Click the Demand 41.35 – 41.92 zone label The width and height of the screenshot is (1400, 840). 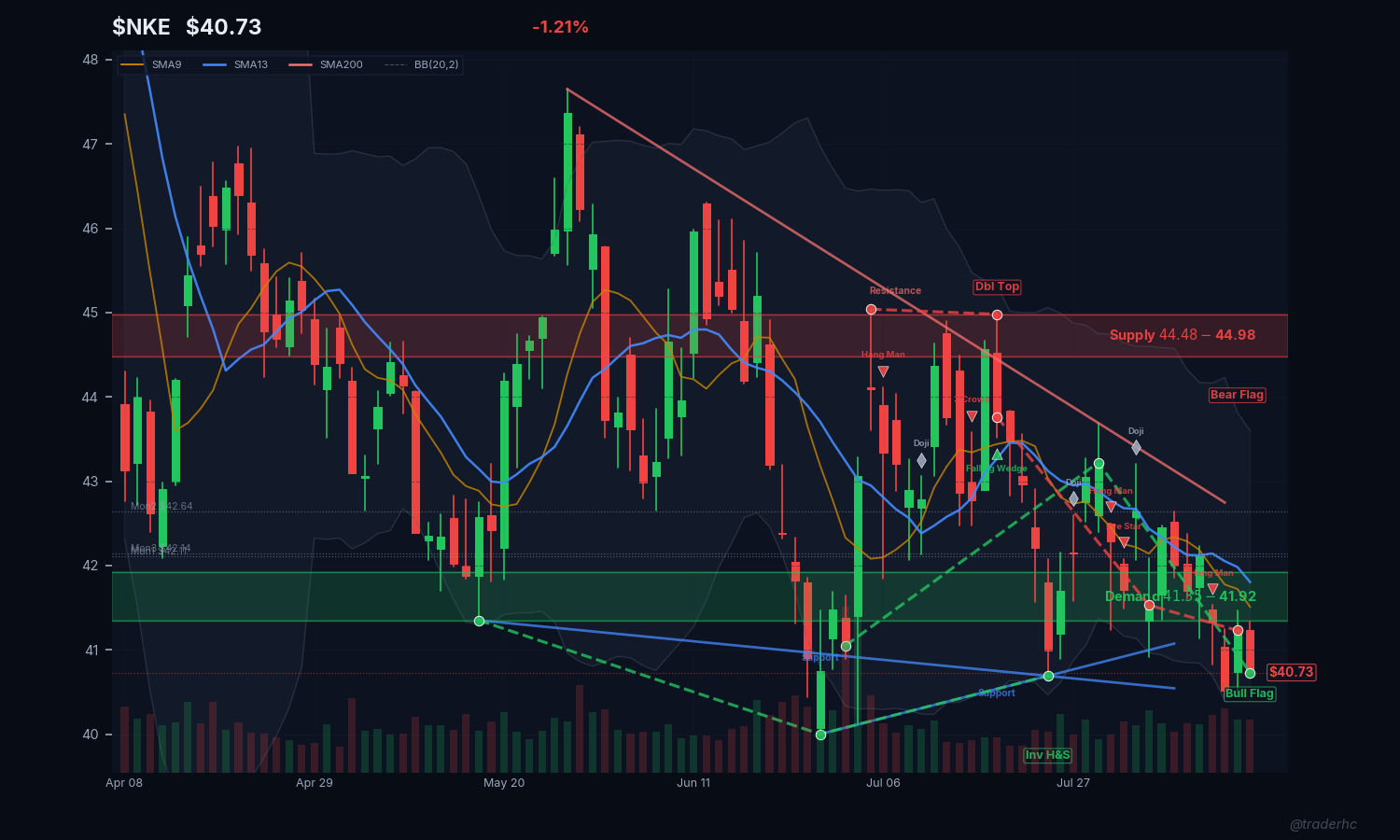(1181, 596)
